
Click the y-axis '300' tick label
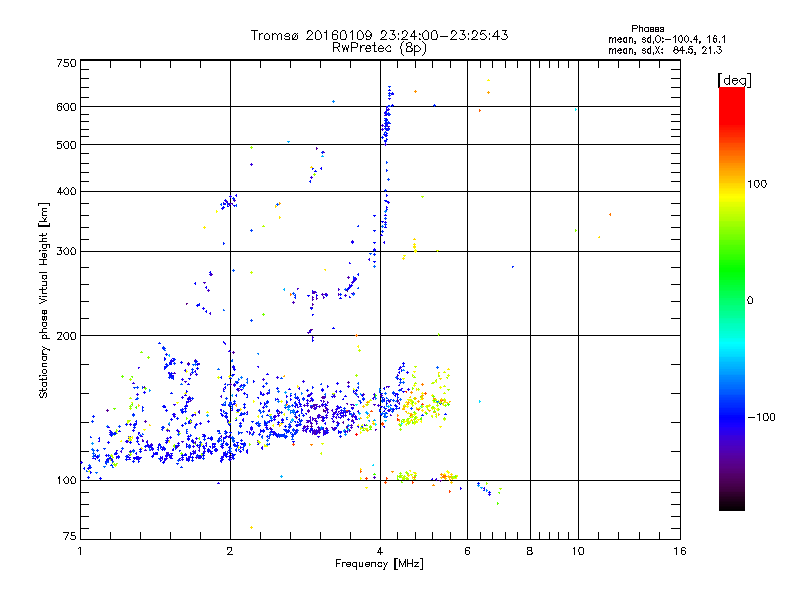66,252
